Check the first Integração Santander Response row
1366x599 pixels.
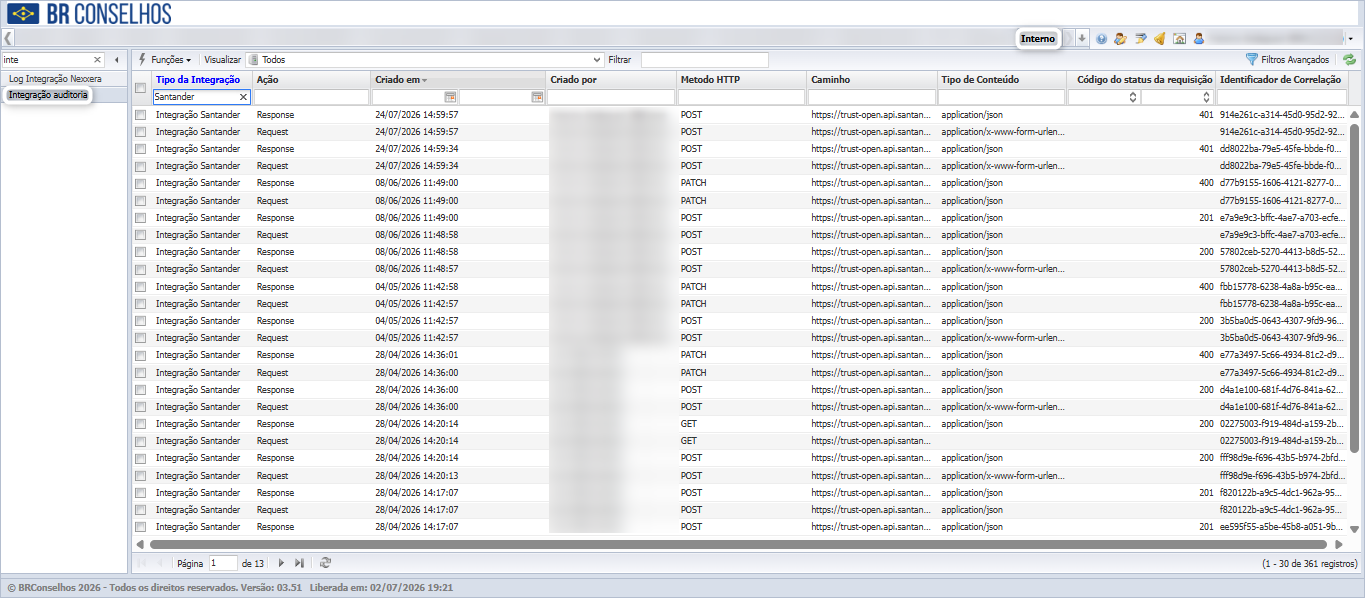pyautogui.click(x=141, y=115)
